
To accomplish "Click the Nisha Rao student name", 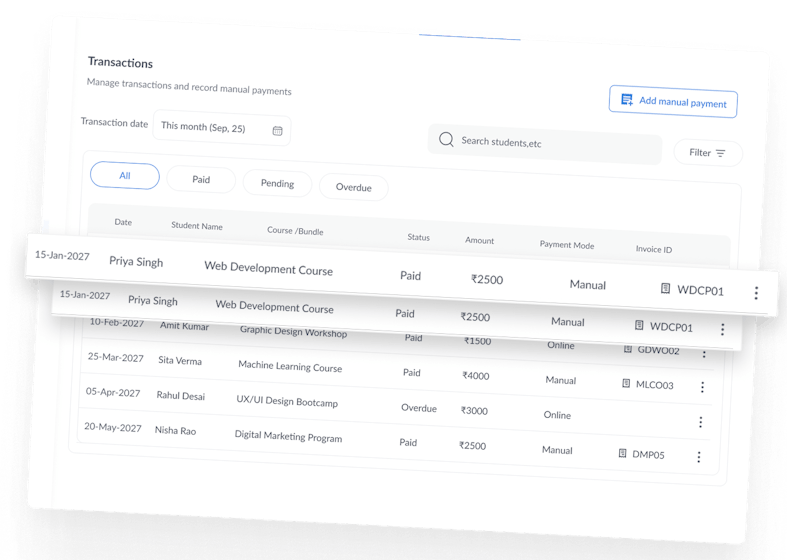I will 175,431.
